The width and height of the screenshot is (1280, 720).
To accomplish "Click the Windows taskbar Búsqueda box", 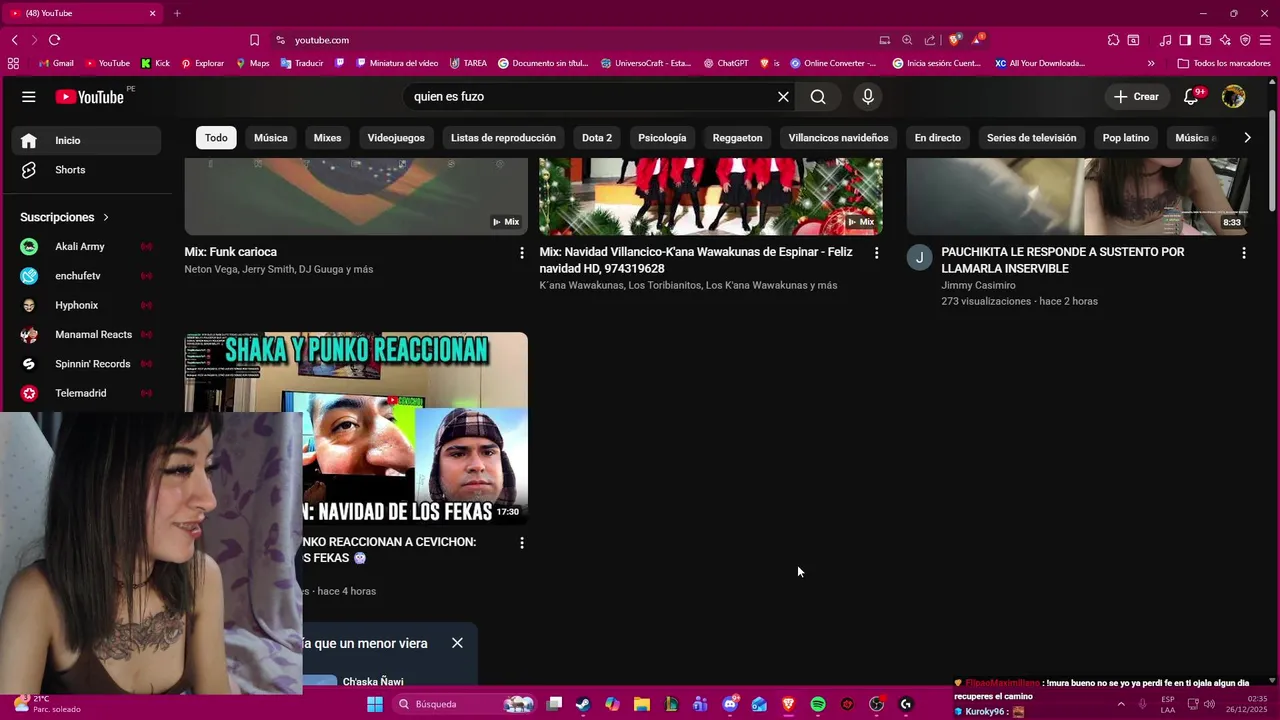I will coord(463,704).
